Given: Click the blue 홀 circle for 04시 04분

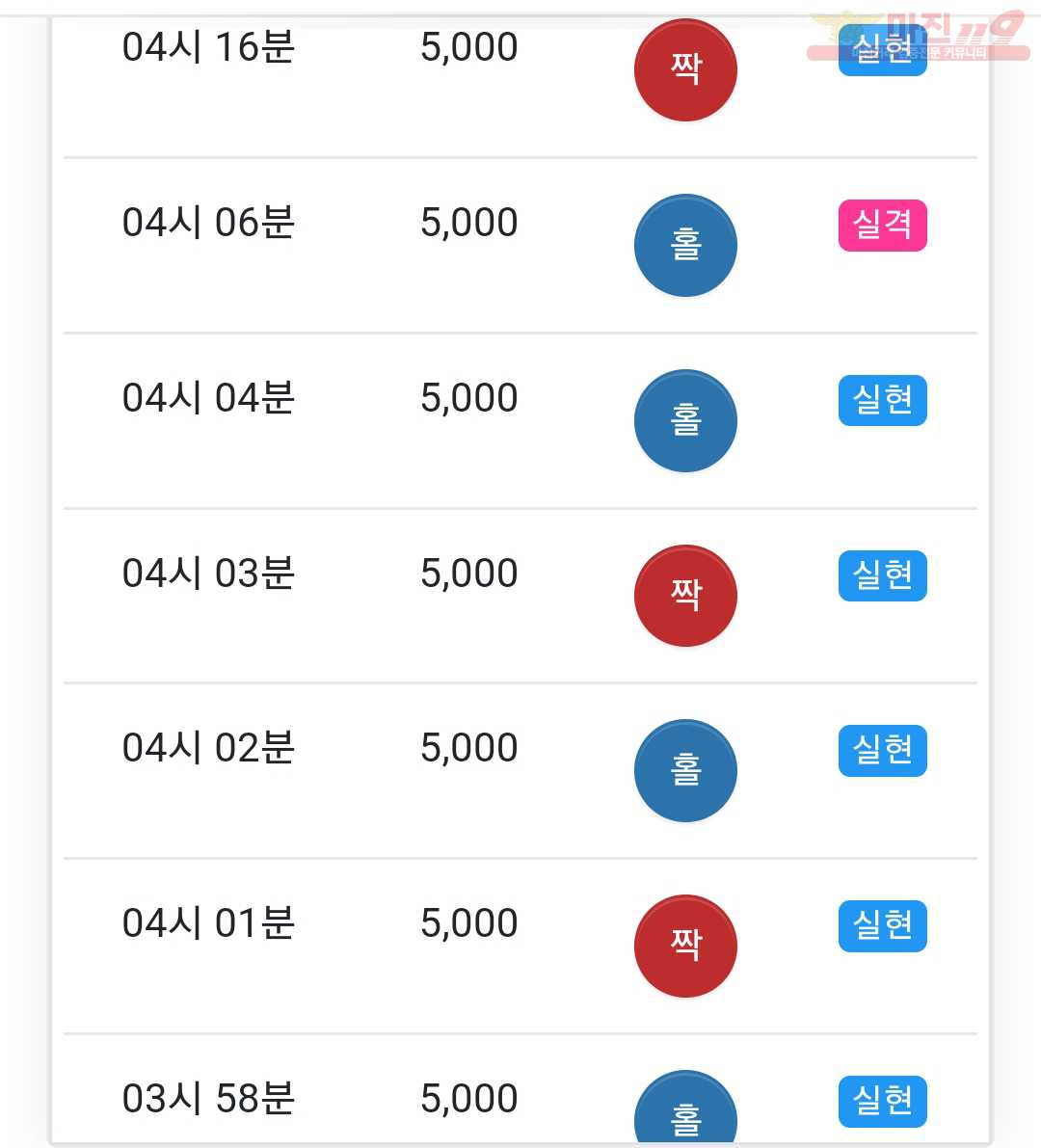Looking at the screenshot, I should (x=685, y=420).
